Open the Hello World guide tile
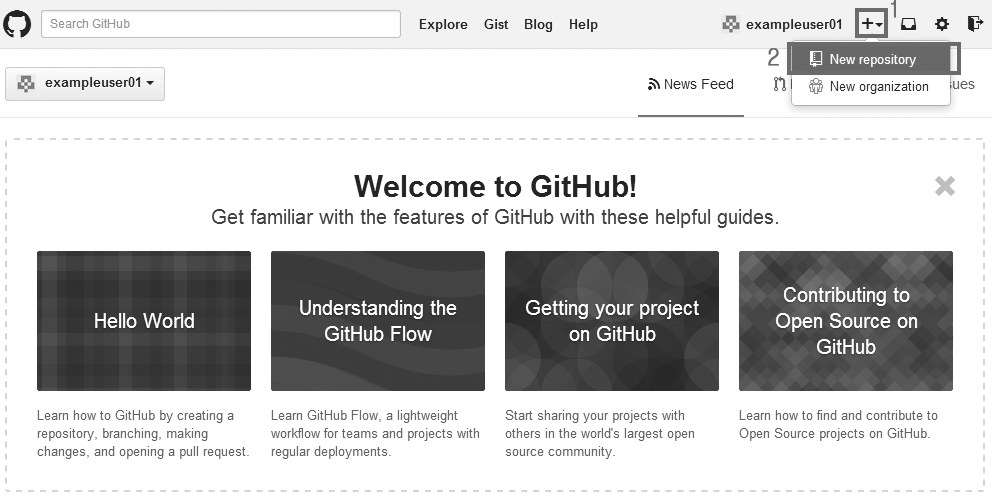 tap(144, 321)
